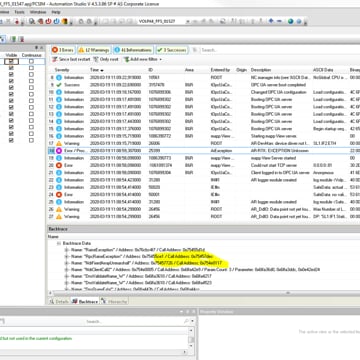The image size is (360, 360).
Task: Toggle Visible checkbox in the first logger row
Action: (x=11, y=61)
